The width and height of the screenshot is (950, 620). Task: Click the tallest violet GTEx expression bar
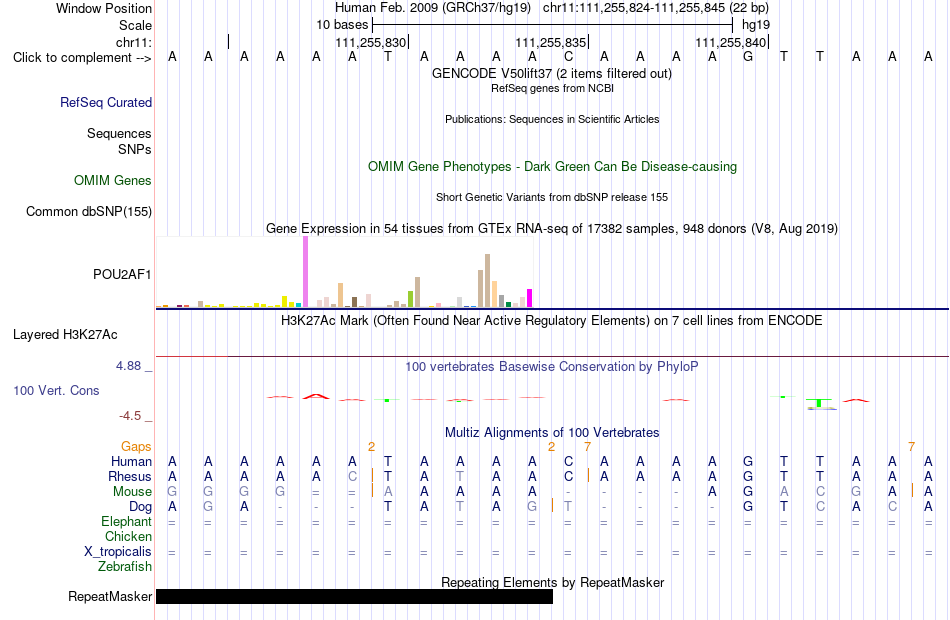point(306,272)
